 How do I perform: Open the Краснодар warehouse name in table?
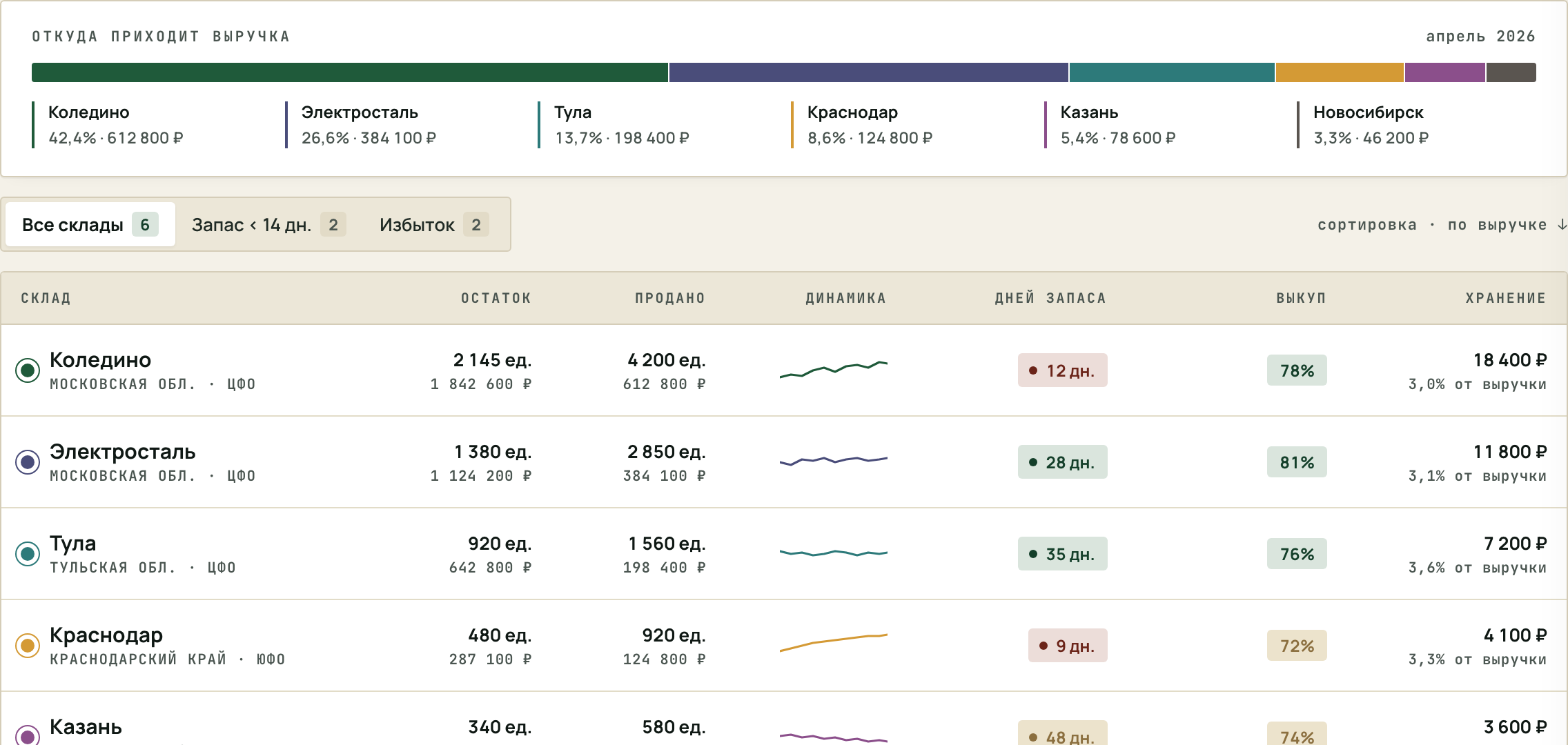point(106,635)
